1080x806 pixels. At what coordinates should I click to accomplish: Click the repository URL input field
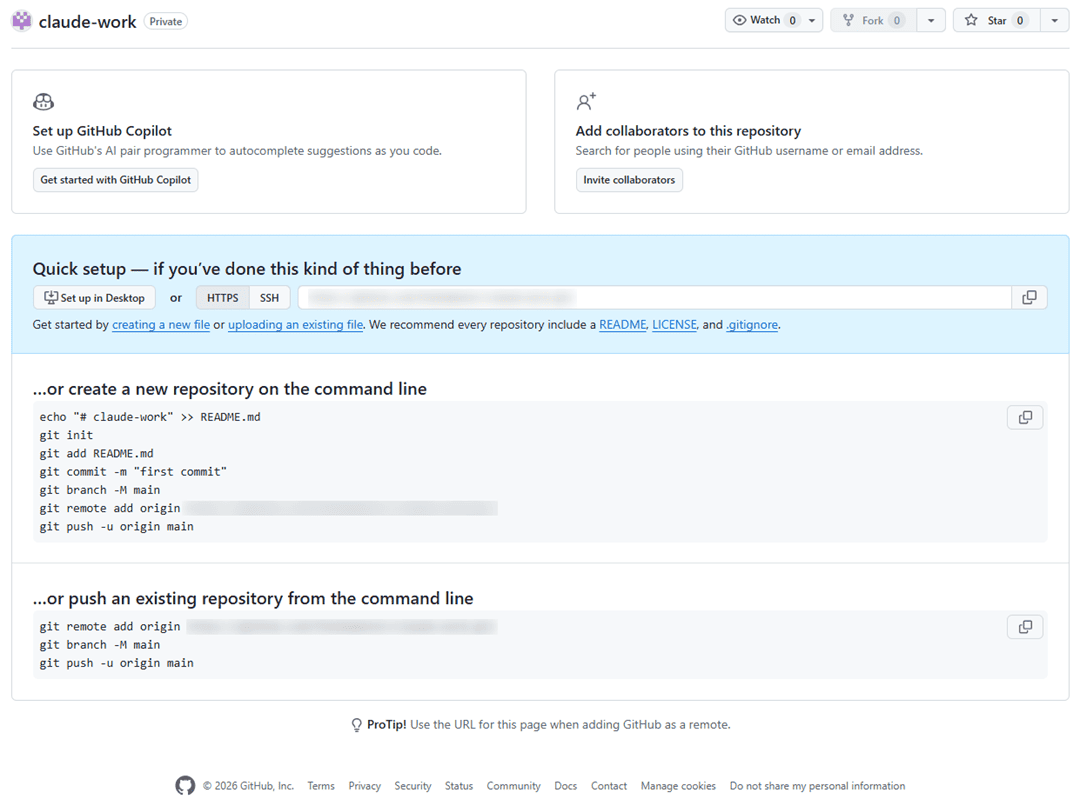(654, 298)
